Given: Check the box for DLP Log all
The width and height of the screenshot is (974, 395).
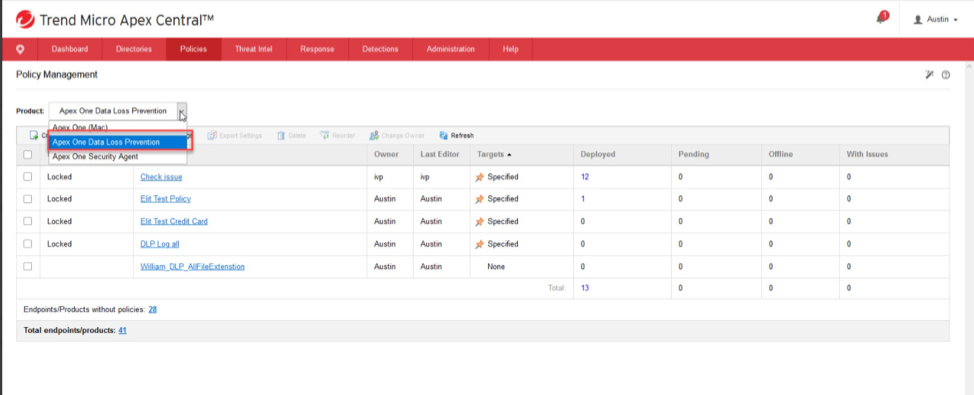Looking at the screenshot, I should tap(27, 244).
